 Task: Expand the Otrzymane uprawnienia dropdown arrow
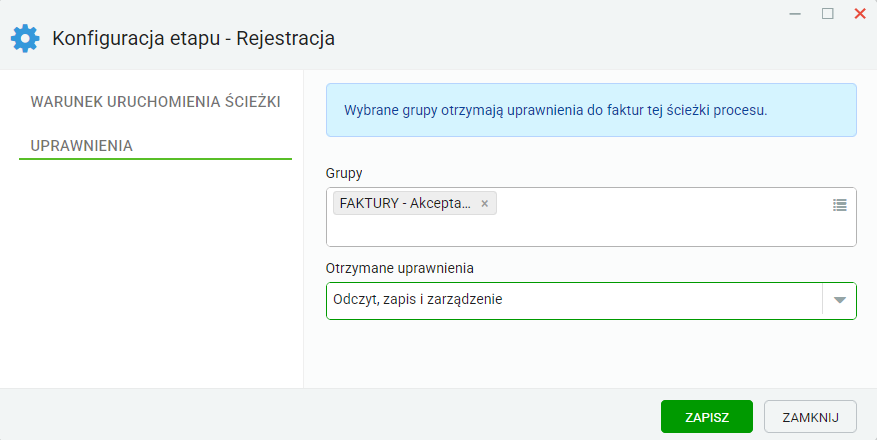839,300
